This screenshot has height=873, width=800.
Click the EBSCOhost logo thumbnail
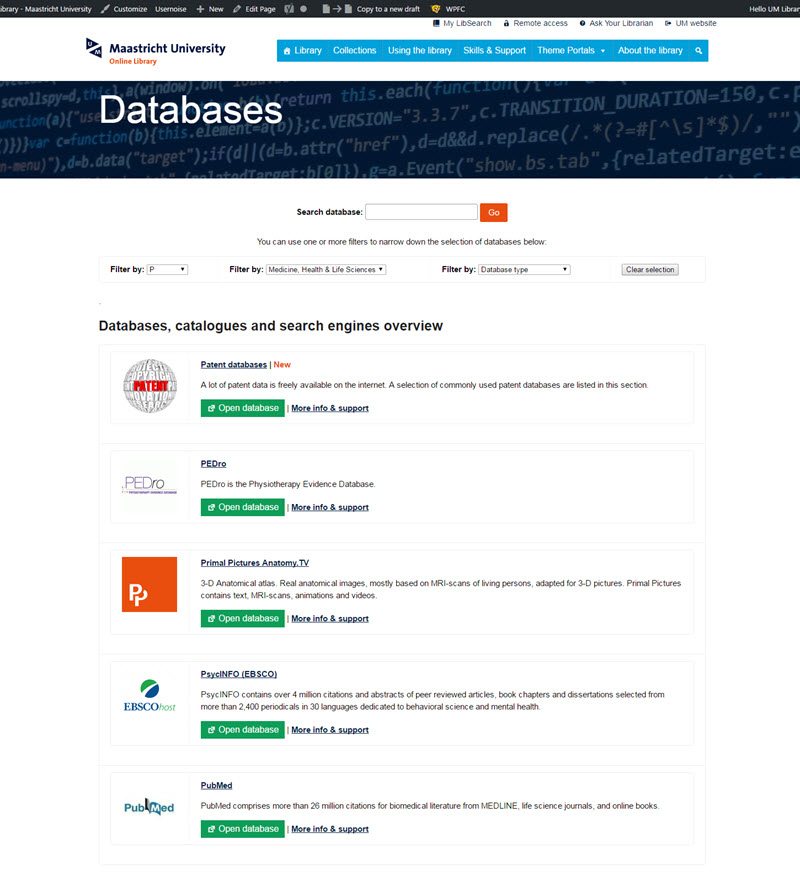[x=150, y=695]
